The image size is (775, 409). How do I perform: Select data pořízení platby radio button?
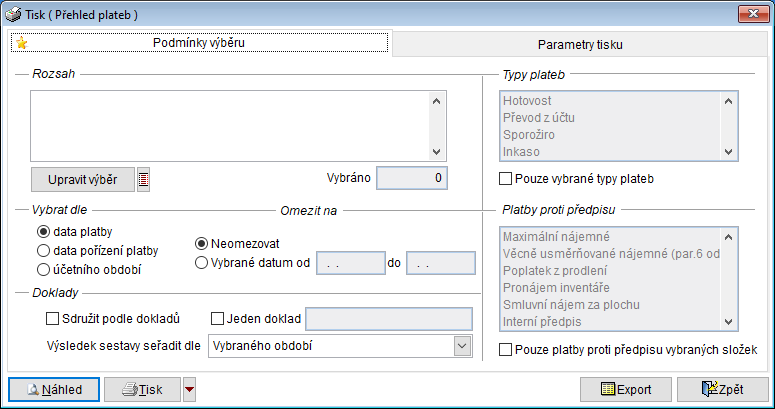pyautogui.click(x=43, y=250)
